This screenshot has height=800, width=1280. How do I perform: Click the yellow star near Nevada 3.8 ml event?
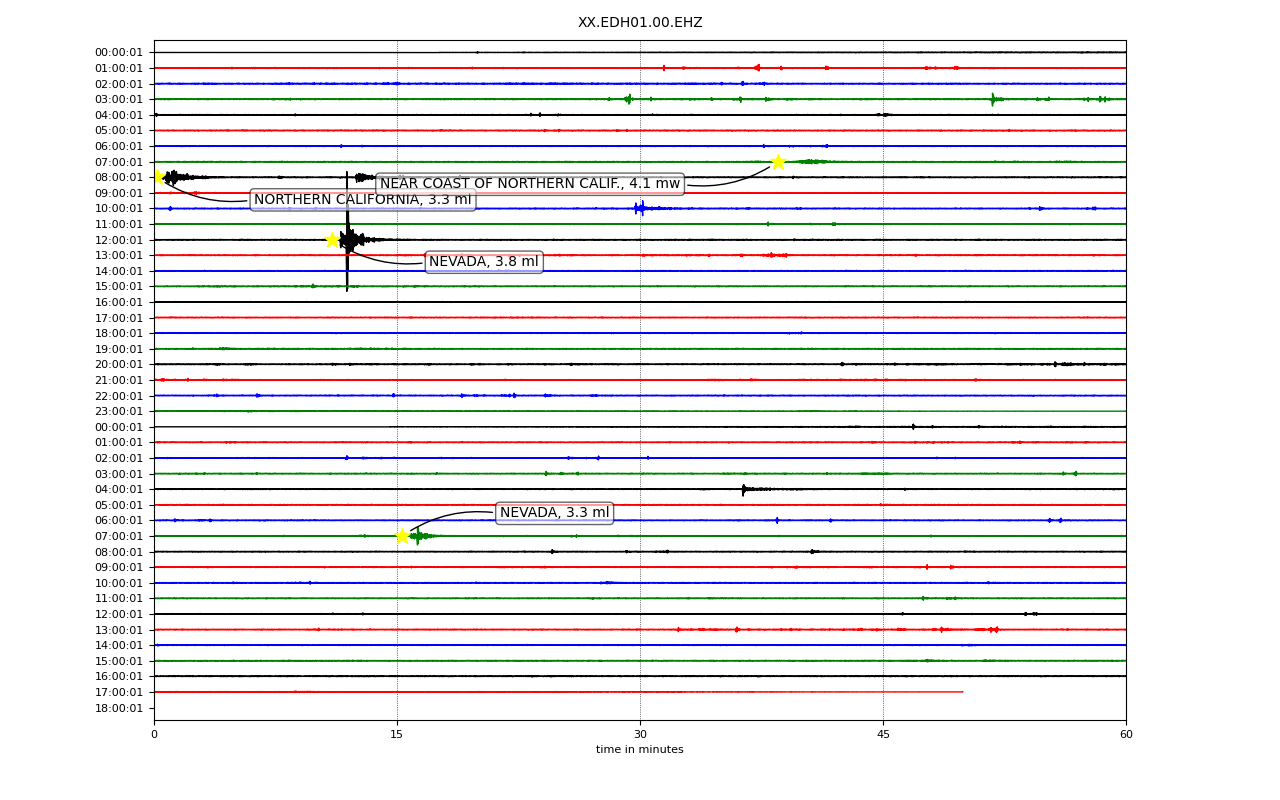pyautogui.click(x=332, y=240)
